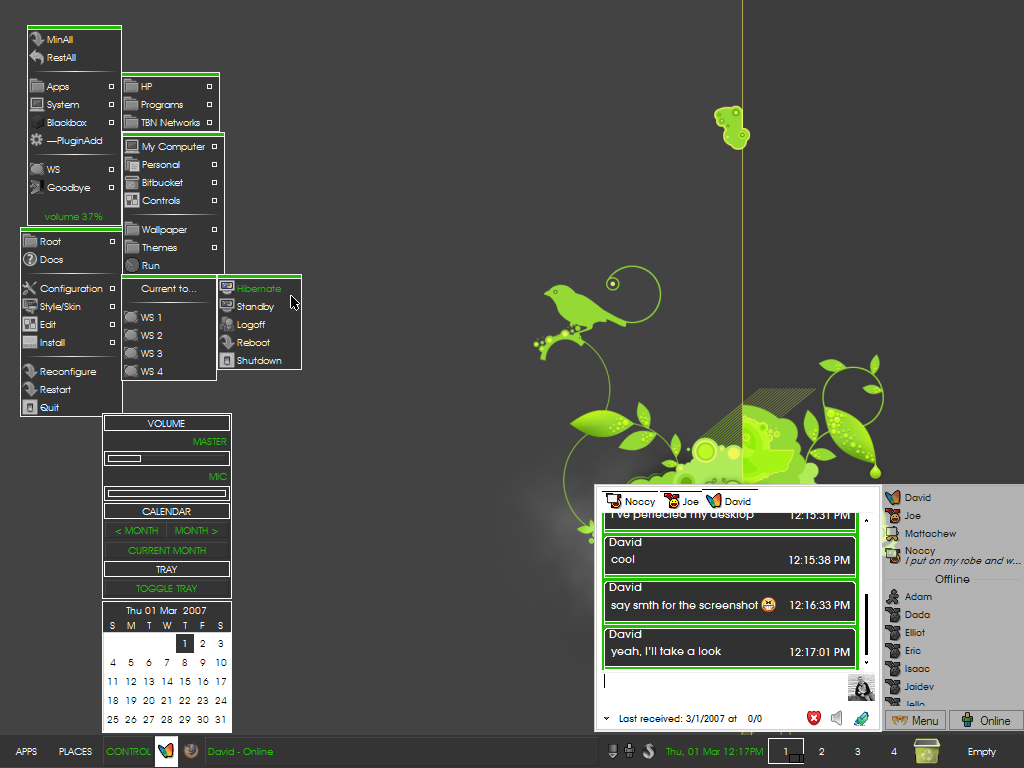Go to the previous month in calendar

tap(136, 531)
